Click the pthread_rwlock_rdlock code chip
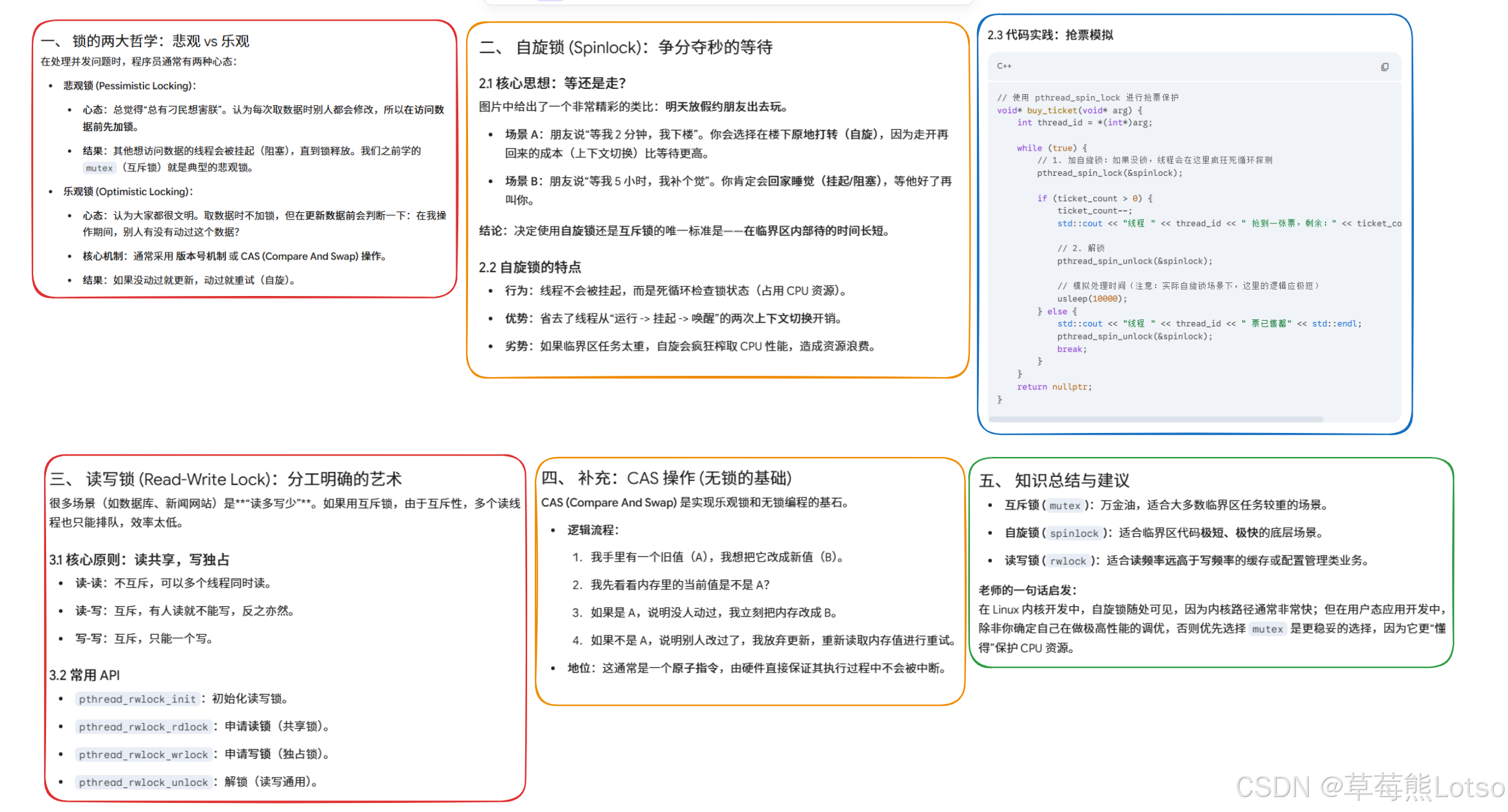The width and height of the screenshot is (1508, 812). click(x=143, y=727)
